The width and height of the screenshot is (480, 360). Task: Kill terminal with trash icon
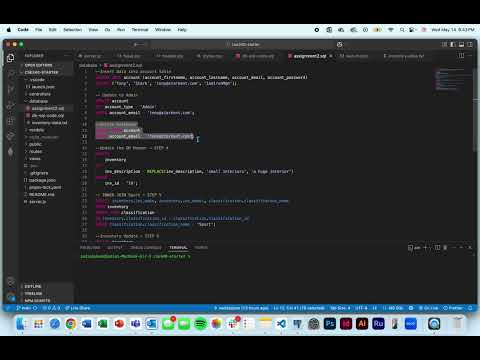445,247
